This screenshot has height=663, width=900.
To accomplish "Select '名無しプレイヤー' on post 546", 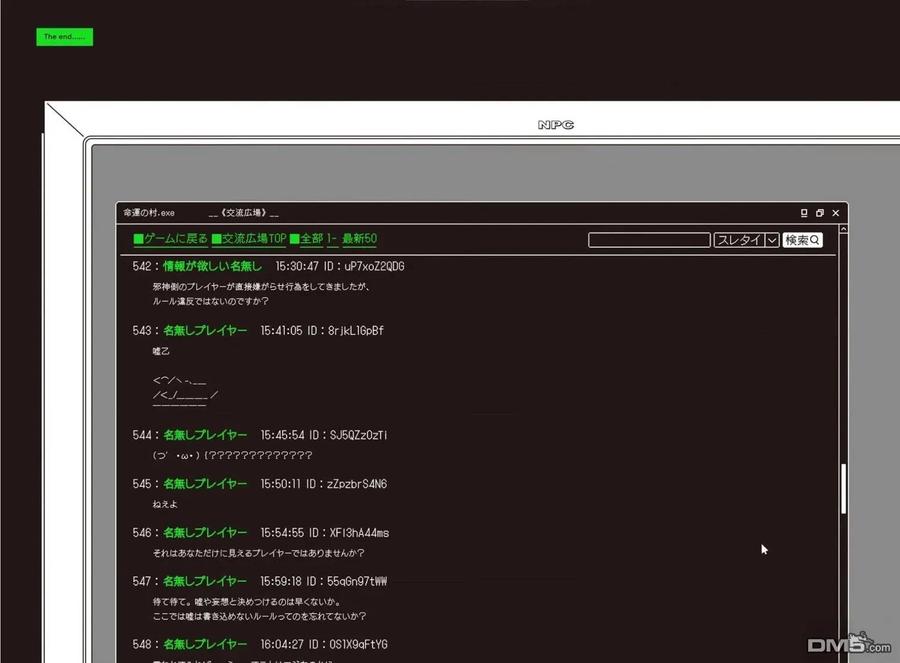I will (205, 533).
